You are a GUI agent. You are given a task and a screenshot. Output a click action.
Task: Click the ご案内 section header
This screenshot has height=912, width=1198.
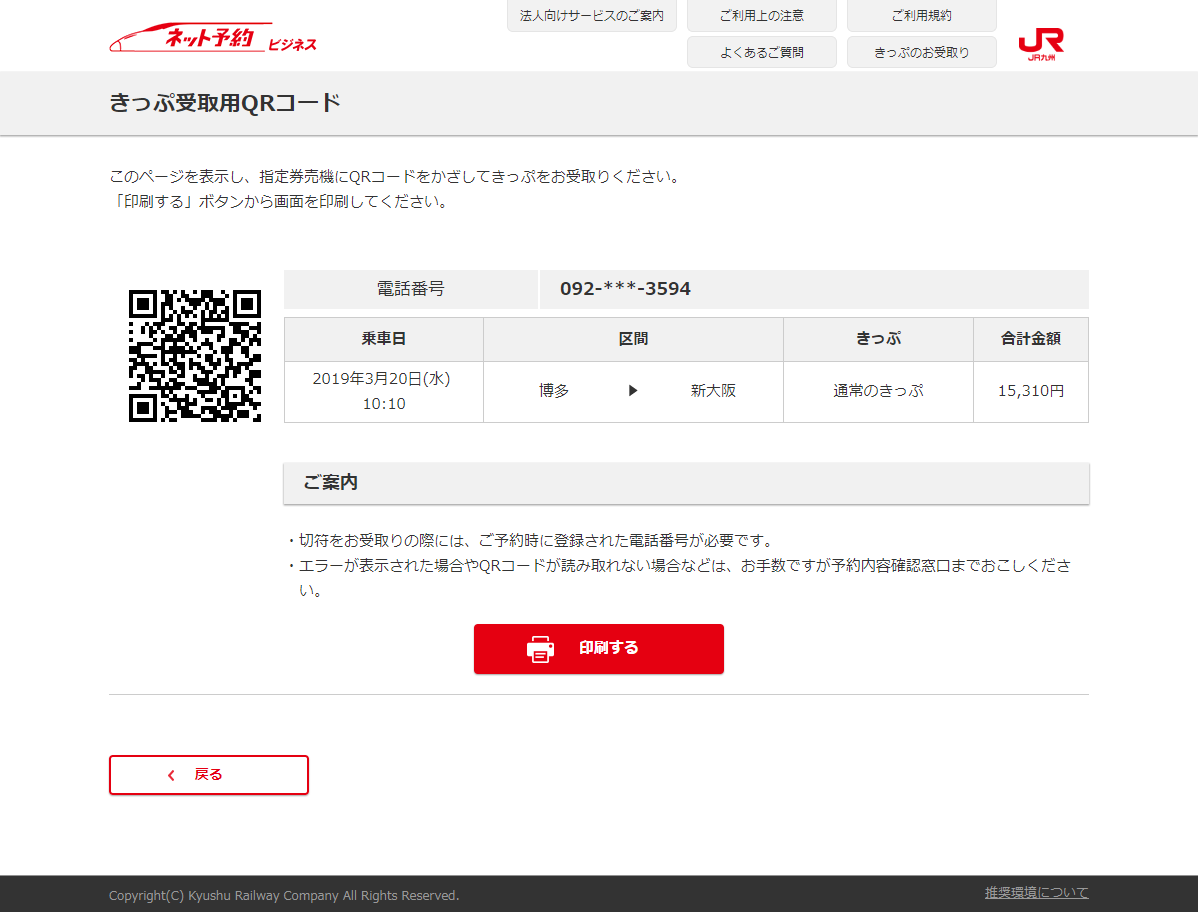pyautogui.click(x=331, y=483)
